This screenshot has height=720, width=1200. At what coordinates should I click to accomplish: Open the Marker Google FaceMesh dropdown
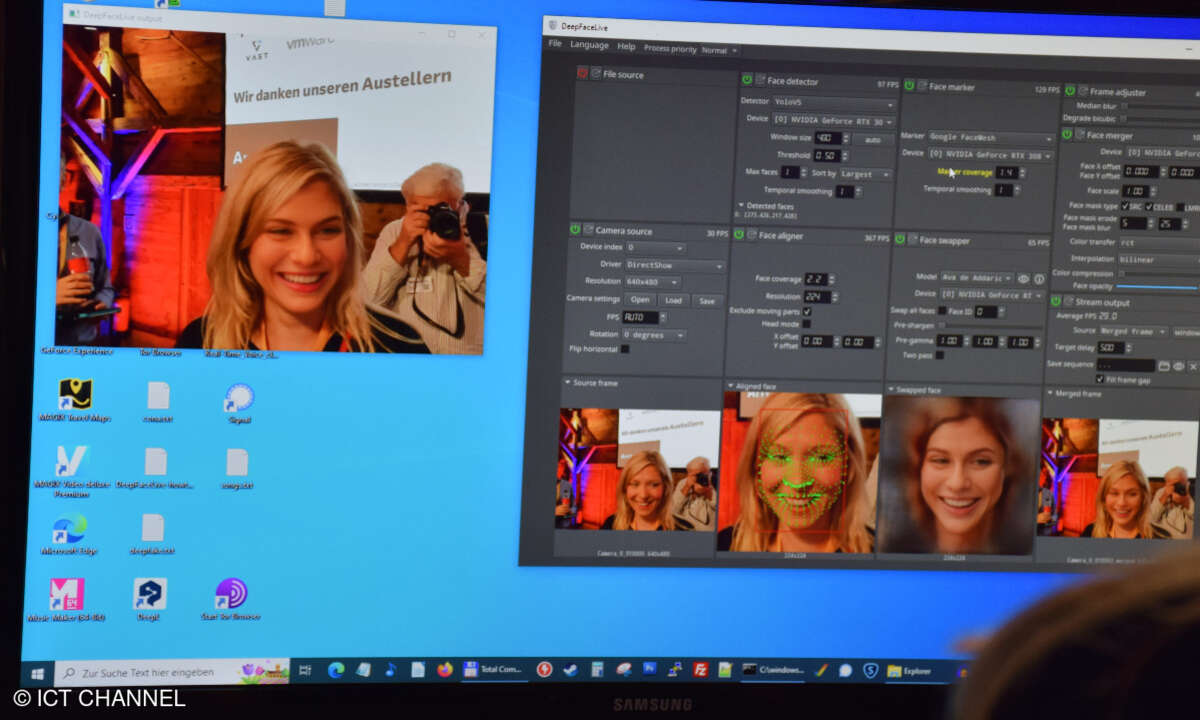(x=991, y=136)
